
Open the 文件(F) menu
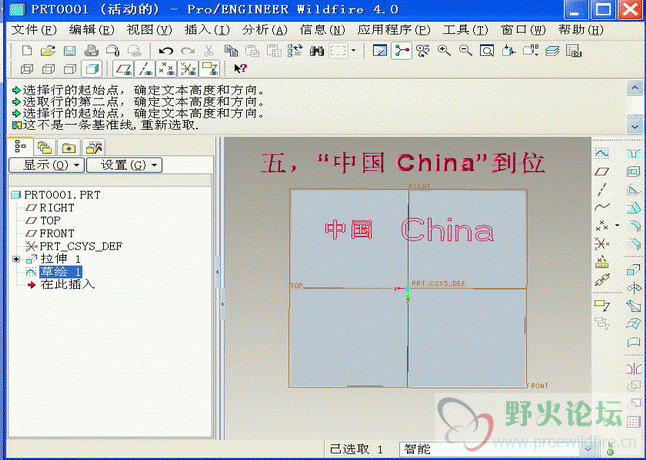coord(34,30)
